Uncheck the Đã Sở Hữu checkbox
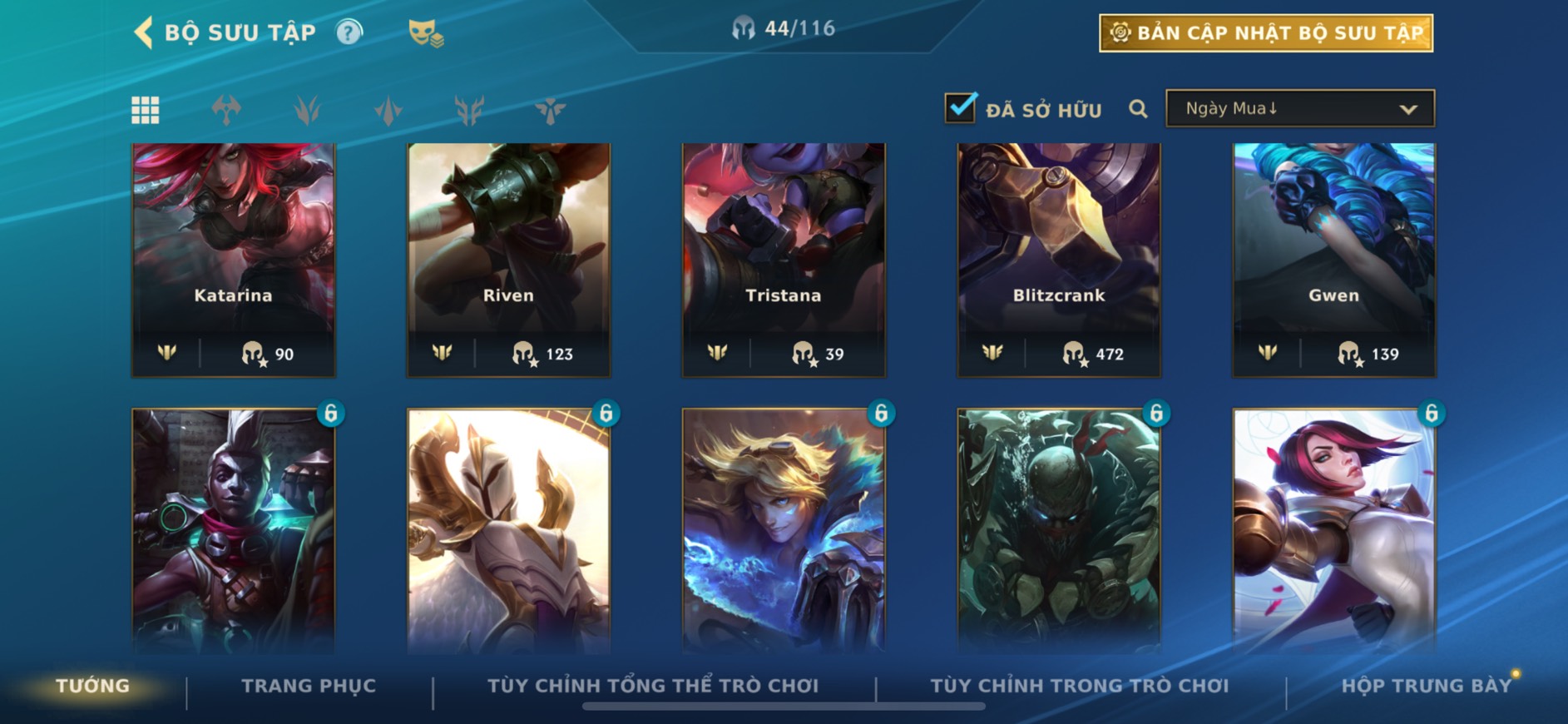 tap(960, 107)
